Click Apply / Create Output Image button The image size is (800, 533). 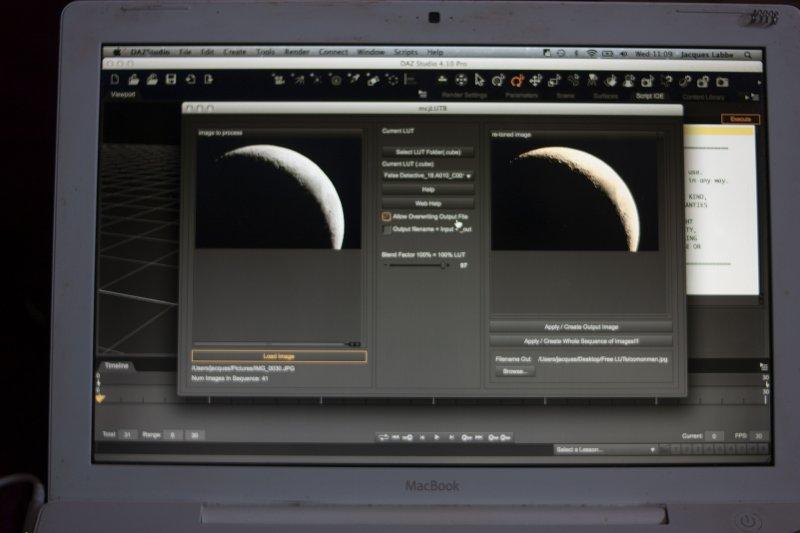point(581,327)
